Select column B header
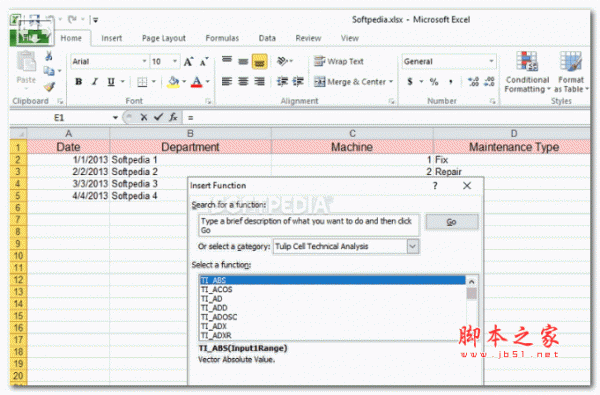Screen dimensions: 600x395 (x=190, y=134)
